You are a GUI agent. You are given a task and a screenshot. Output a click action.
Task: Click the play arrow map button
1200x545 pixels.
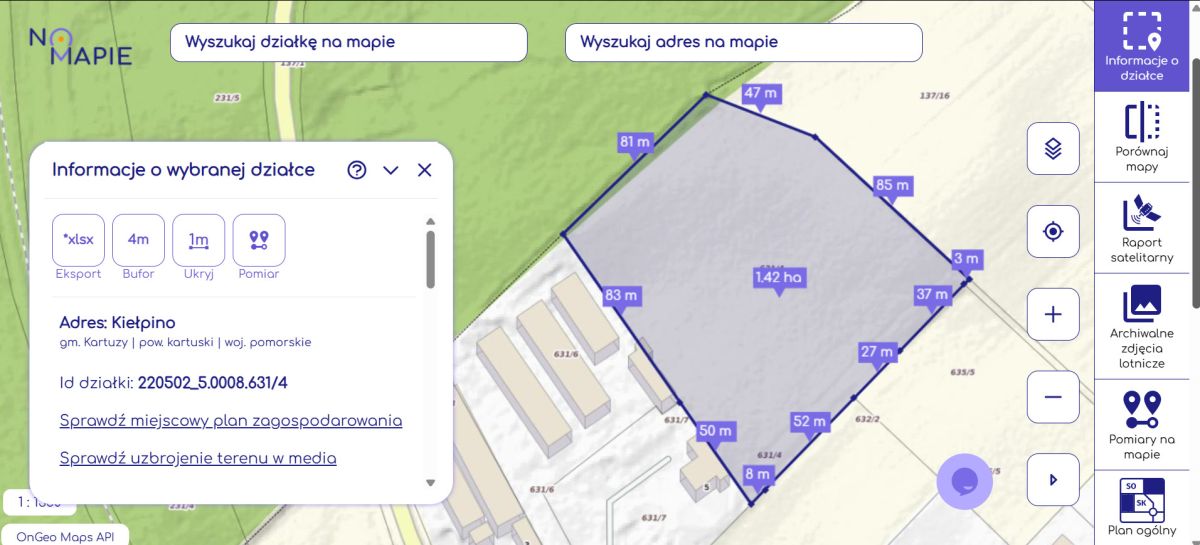coord(1053,480)
